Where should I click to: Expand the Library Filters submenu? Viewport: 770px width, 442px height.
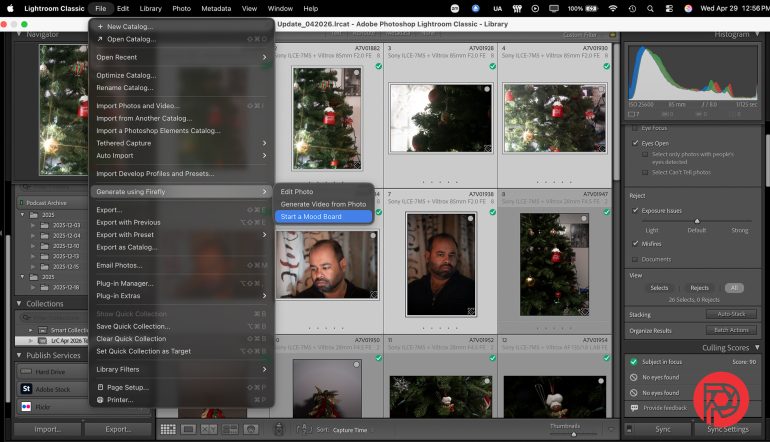[181, 369]
